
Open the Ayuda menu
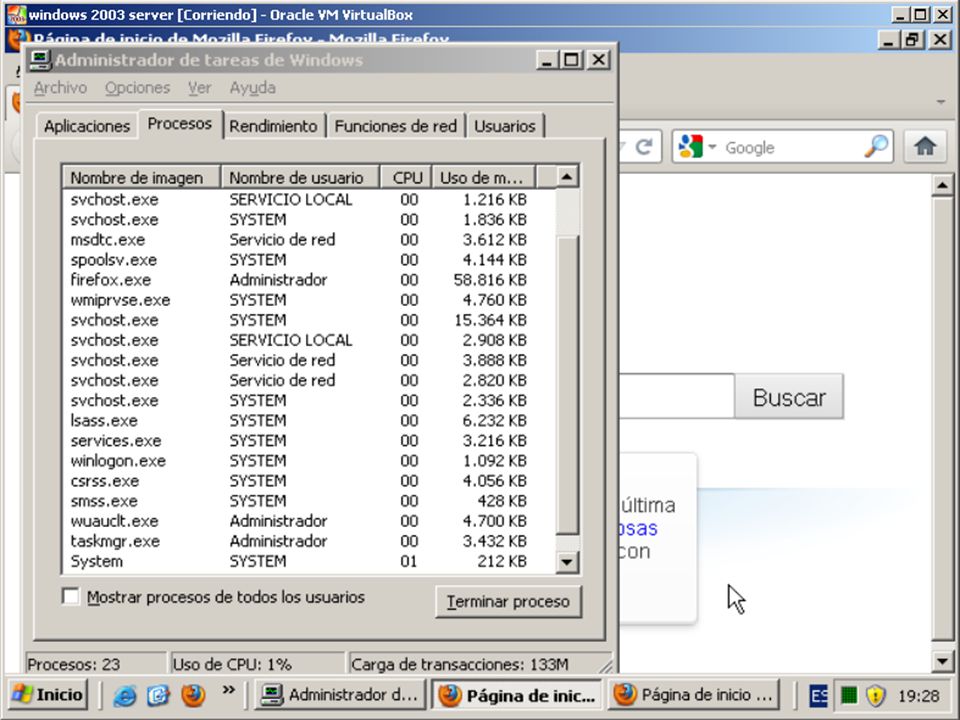252,88
